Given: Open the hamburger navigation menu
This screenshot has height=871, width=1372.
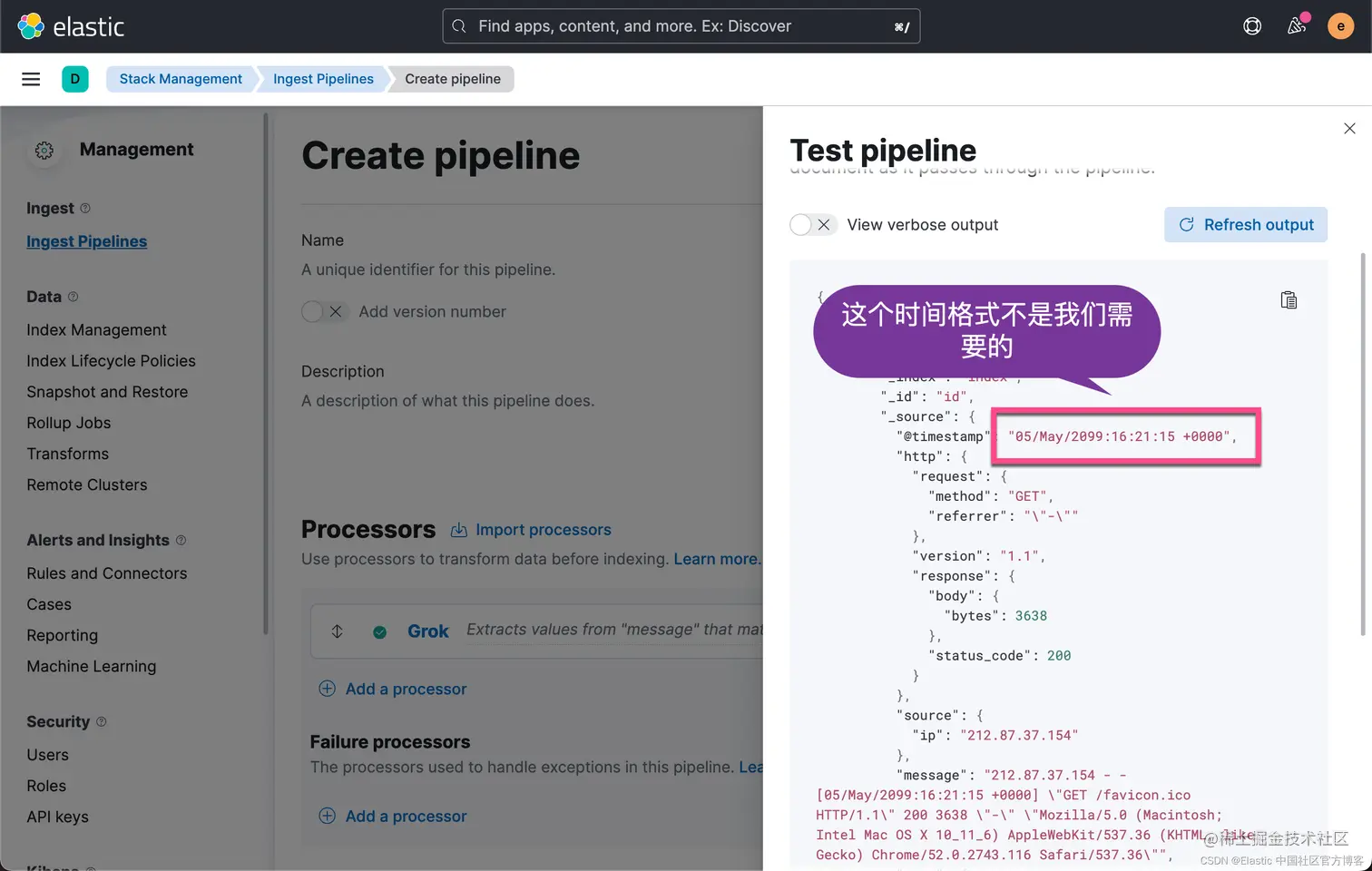Looking at the screenshot, I should point(31,79).
